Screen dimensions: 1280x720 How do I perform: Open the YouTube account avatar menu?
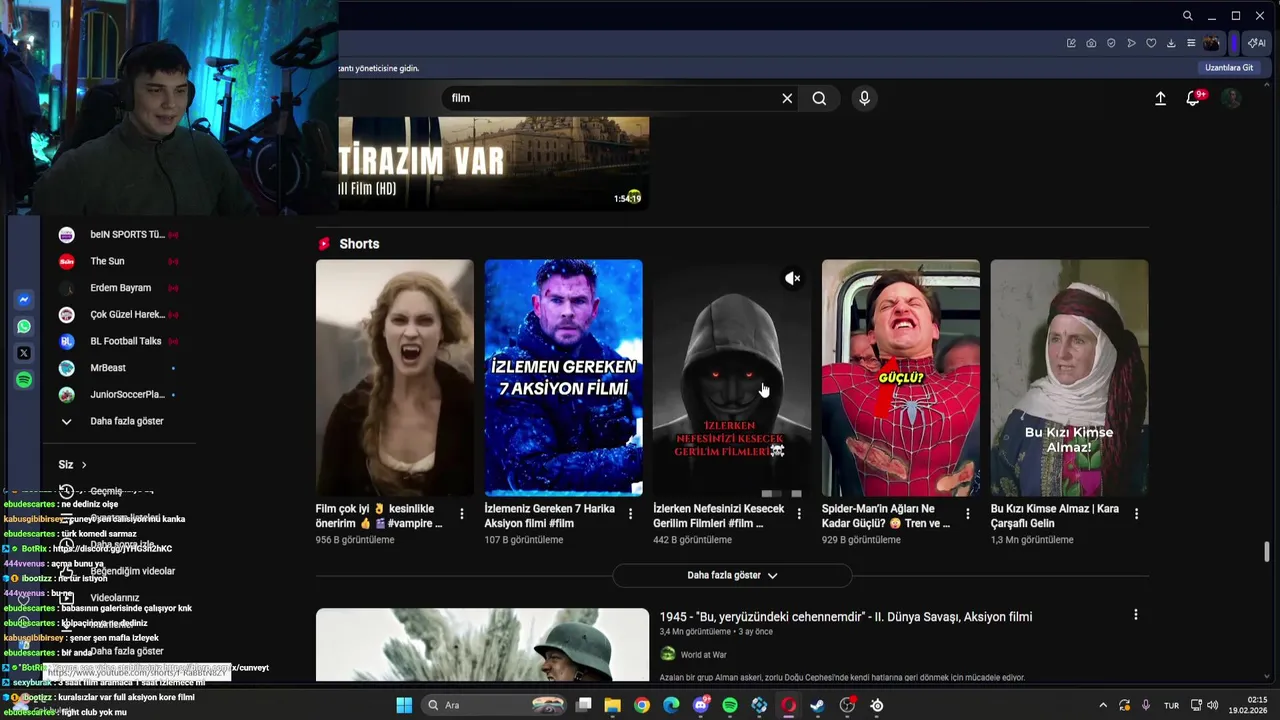click(x=1232, y=98)
